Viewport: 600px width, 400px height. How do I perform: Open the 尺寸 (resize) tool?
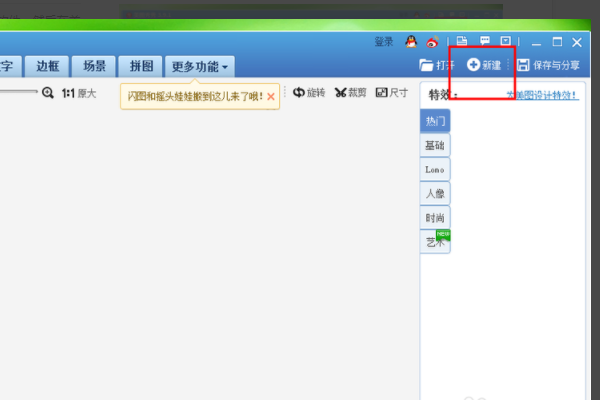pyautogui.click(x=391, y=92)
